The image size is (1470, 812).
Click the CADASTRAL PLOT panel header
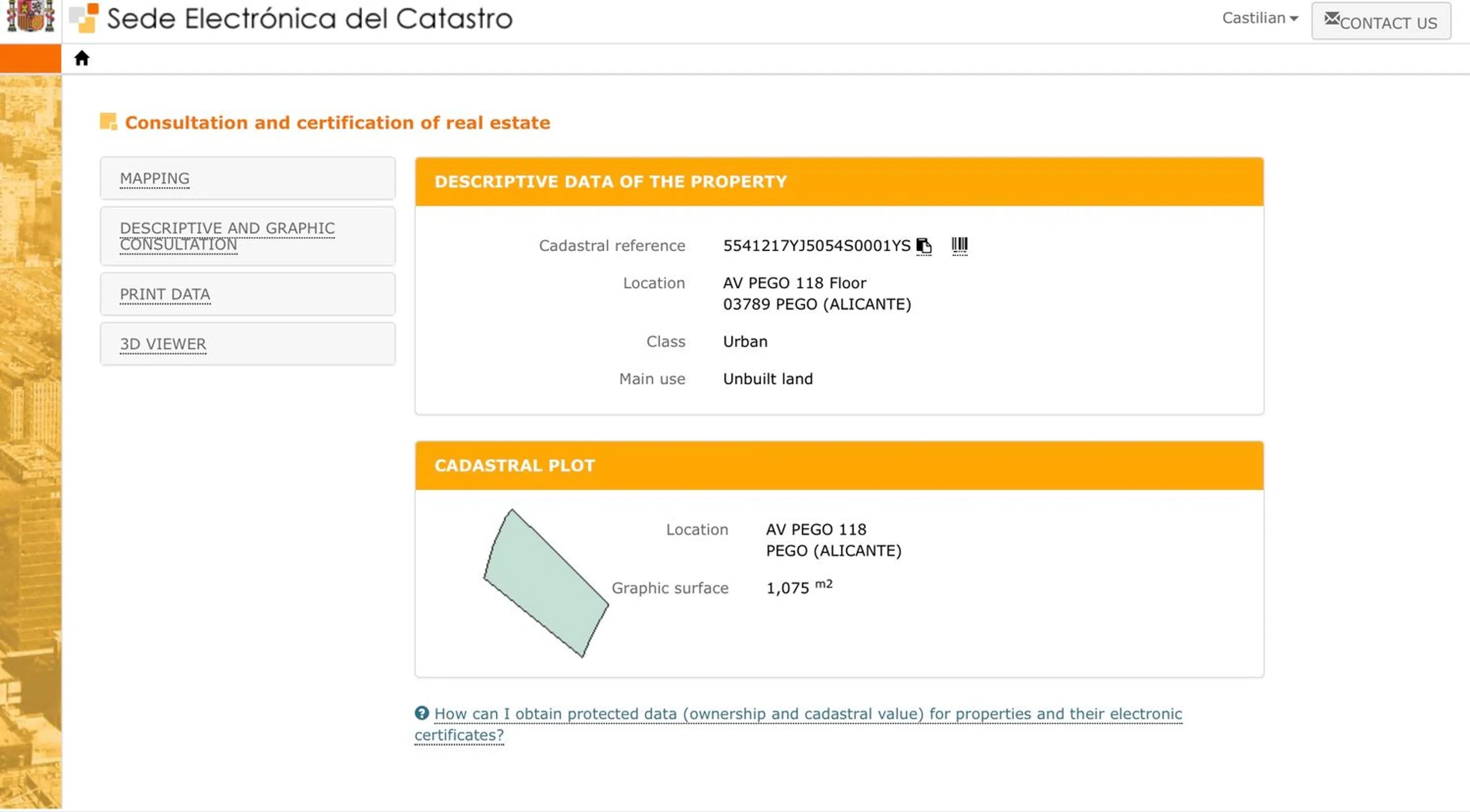pyautogui.click(x=514, y=466)
